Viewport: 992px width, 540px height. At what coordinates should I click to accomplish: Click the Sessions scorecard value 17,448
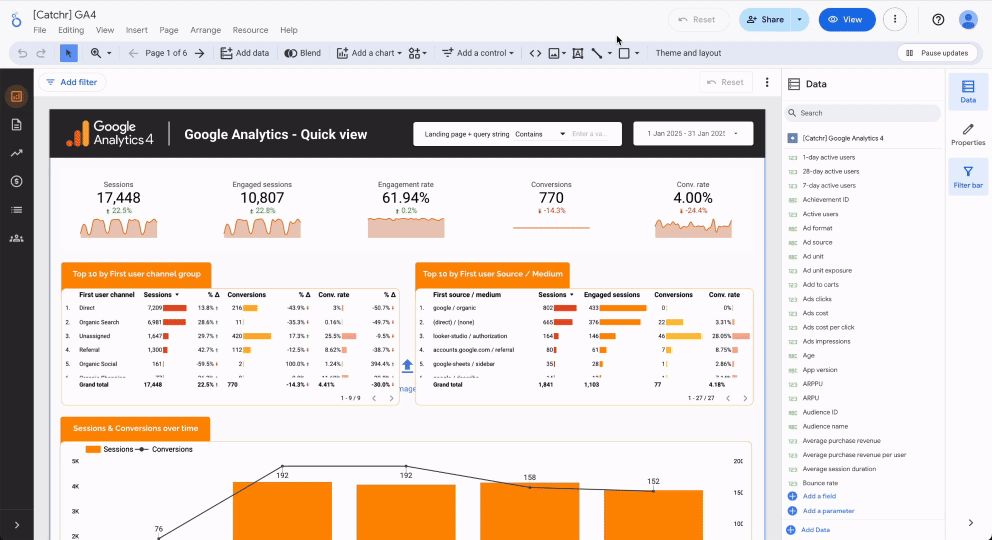click(118, 198)
